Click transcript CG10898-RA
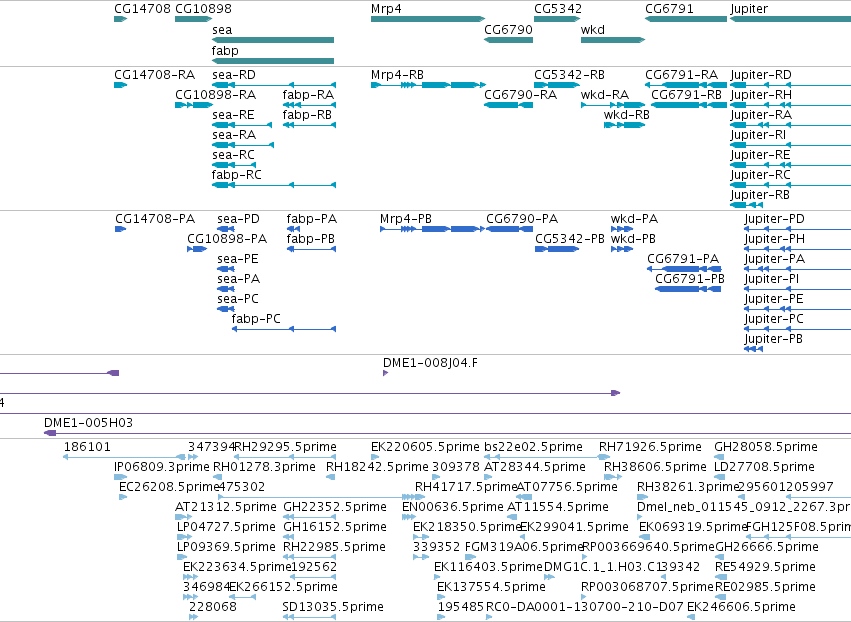851x622 pixels. tap(193, 105)
